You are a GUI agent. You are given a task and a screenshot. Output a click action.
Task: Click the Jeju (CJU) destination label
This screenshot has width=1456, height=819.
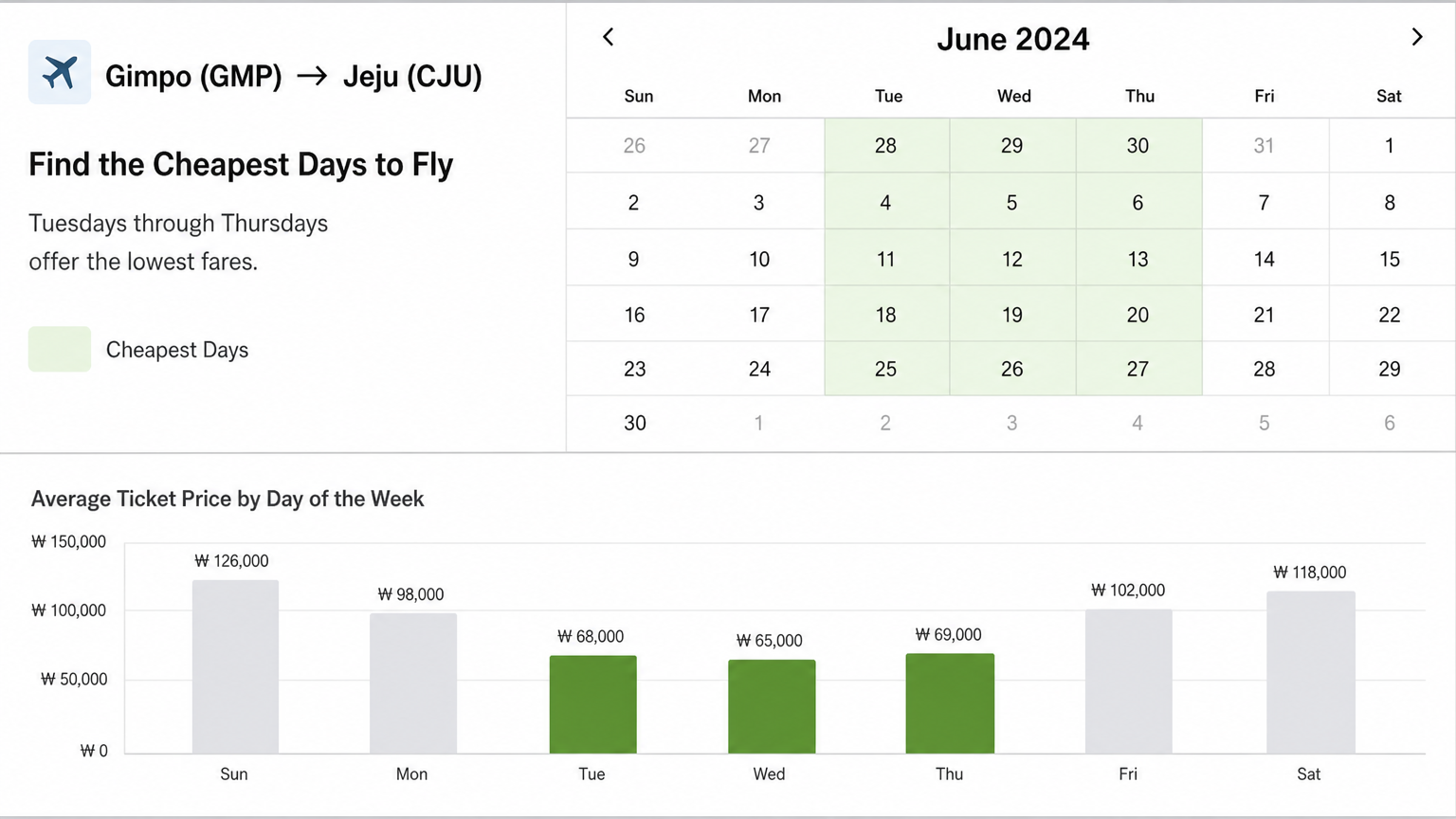(412, 76)
